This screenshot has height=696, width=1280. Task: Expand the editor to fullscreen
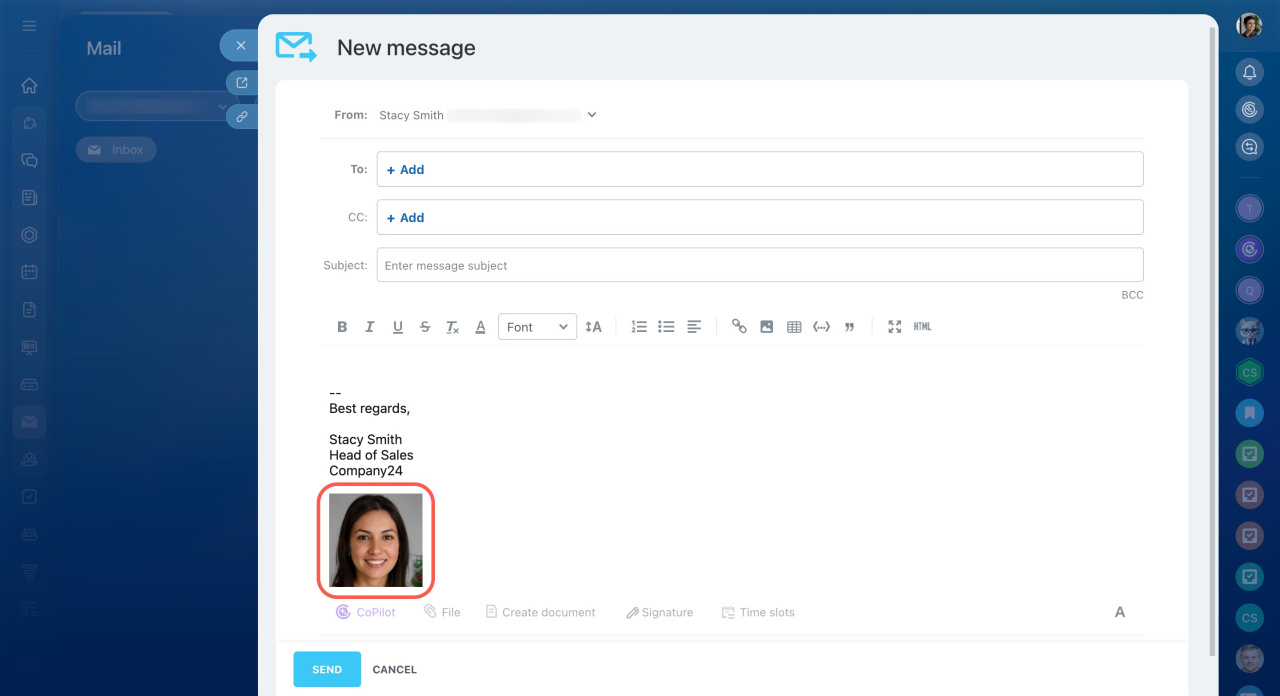pyautogui.click(x=895, y=327)
